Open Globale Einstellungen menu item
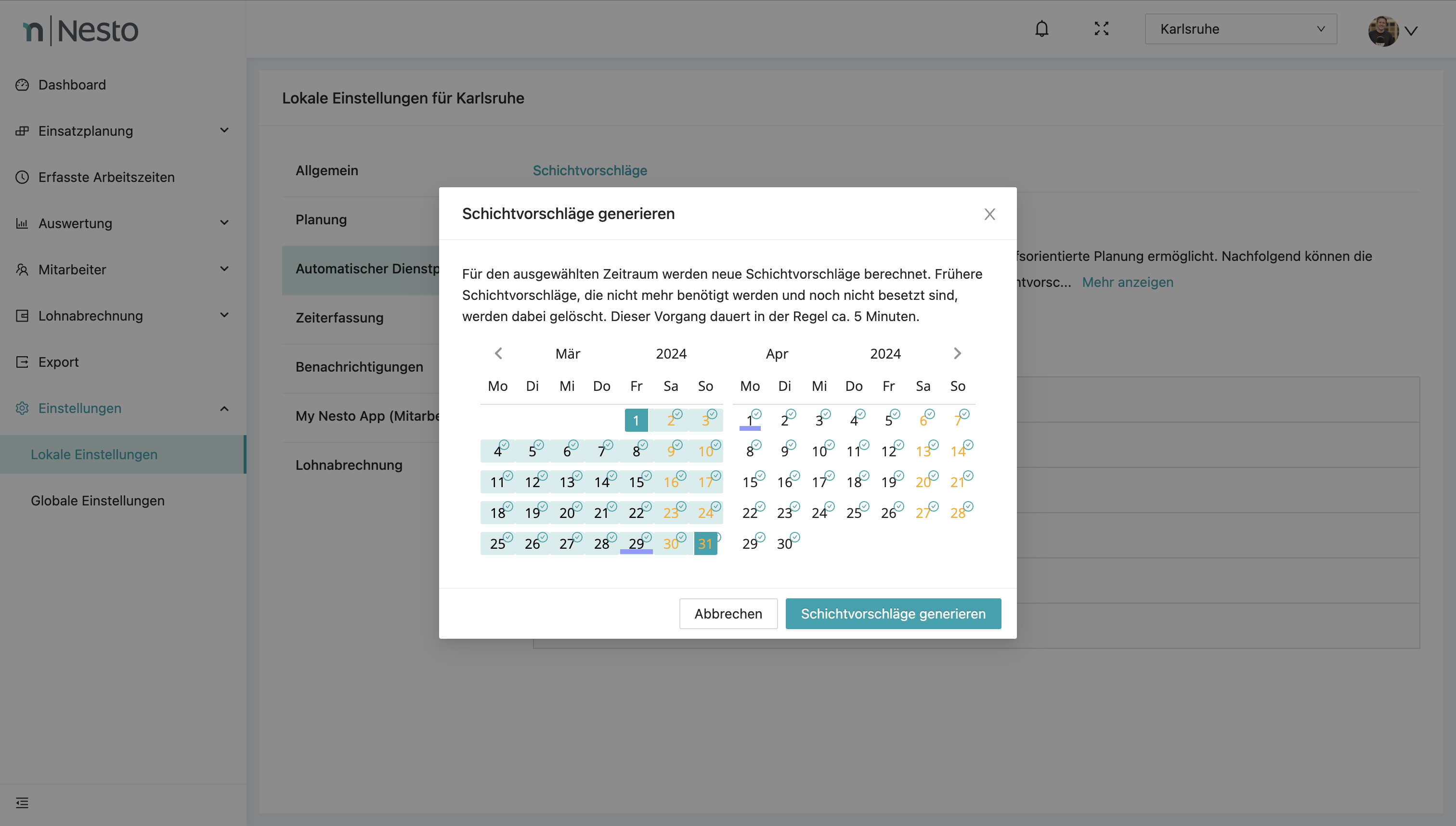 tap(98, 501)
